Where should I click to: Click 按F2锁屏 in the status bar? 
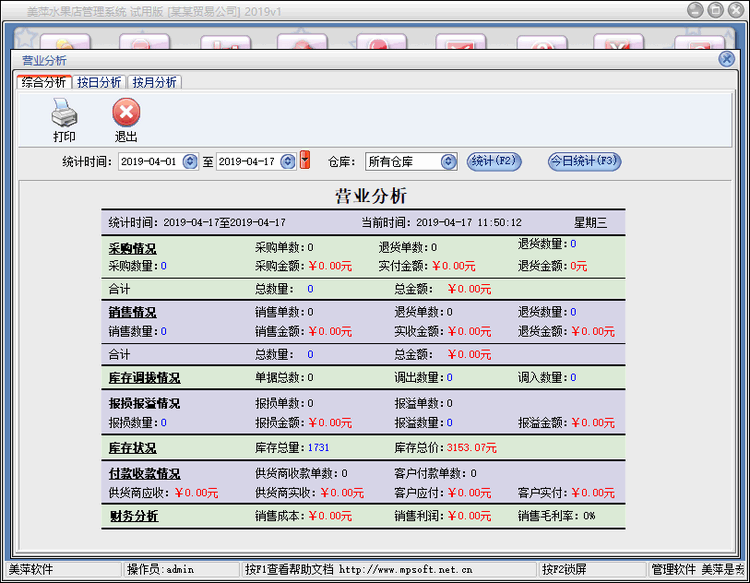tap(564, 569)
